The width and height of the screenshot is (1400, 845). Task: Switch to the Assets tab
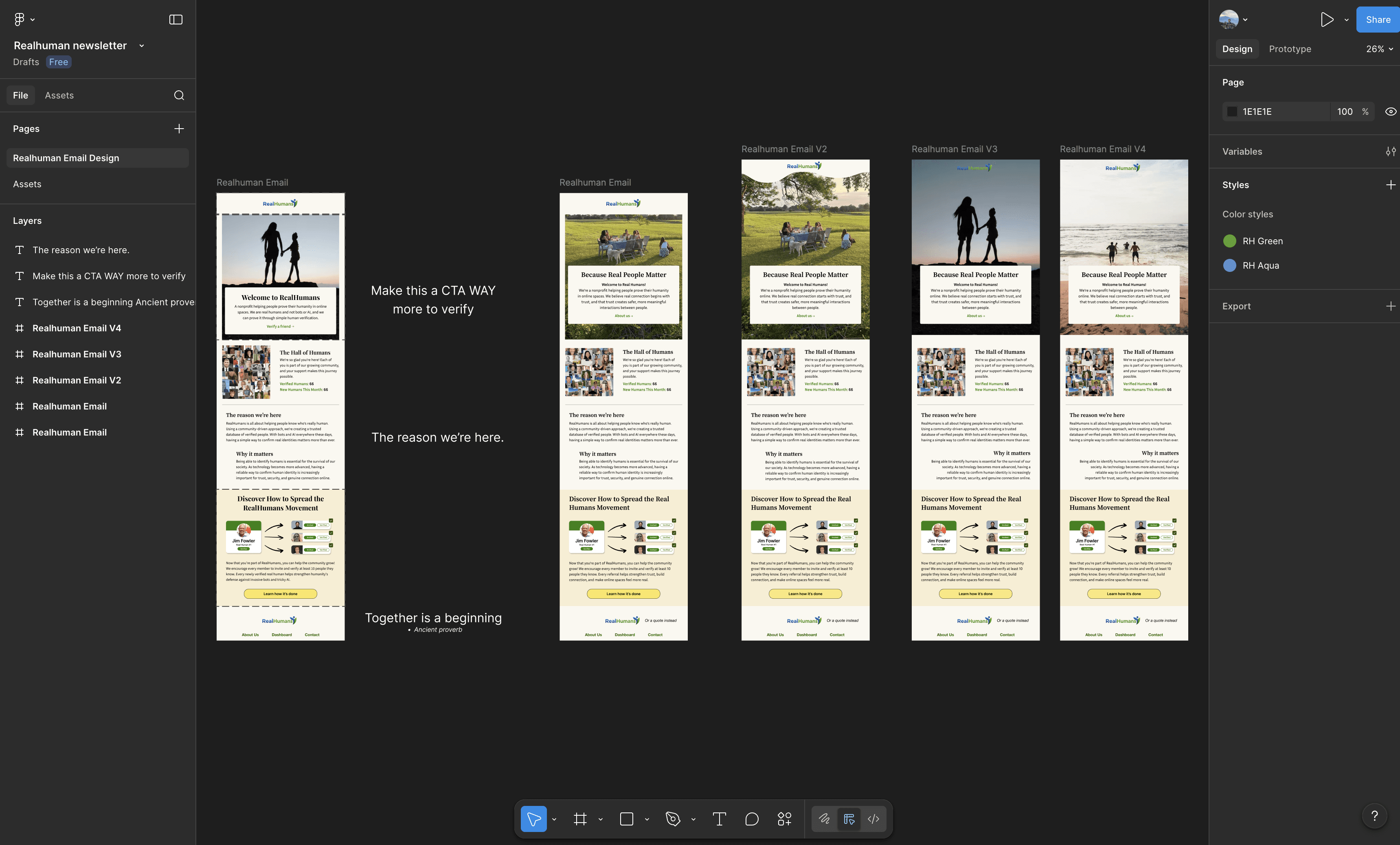59,95
